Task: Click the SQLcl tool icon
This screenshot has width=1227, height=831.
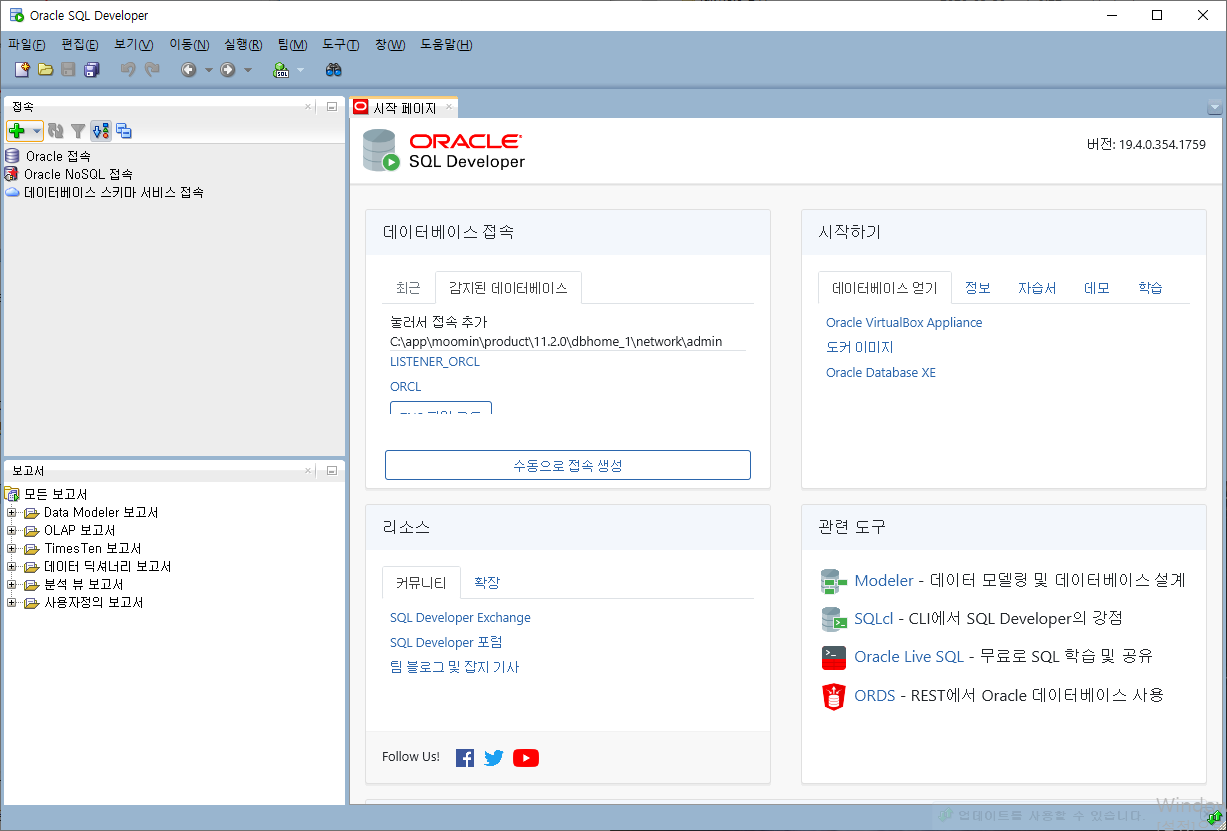Action: 834,619
